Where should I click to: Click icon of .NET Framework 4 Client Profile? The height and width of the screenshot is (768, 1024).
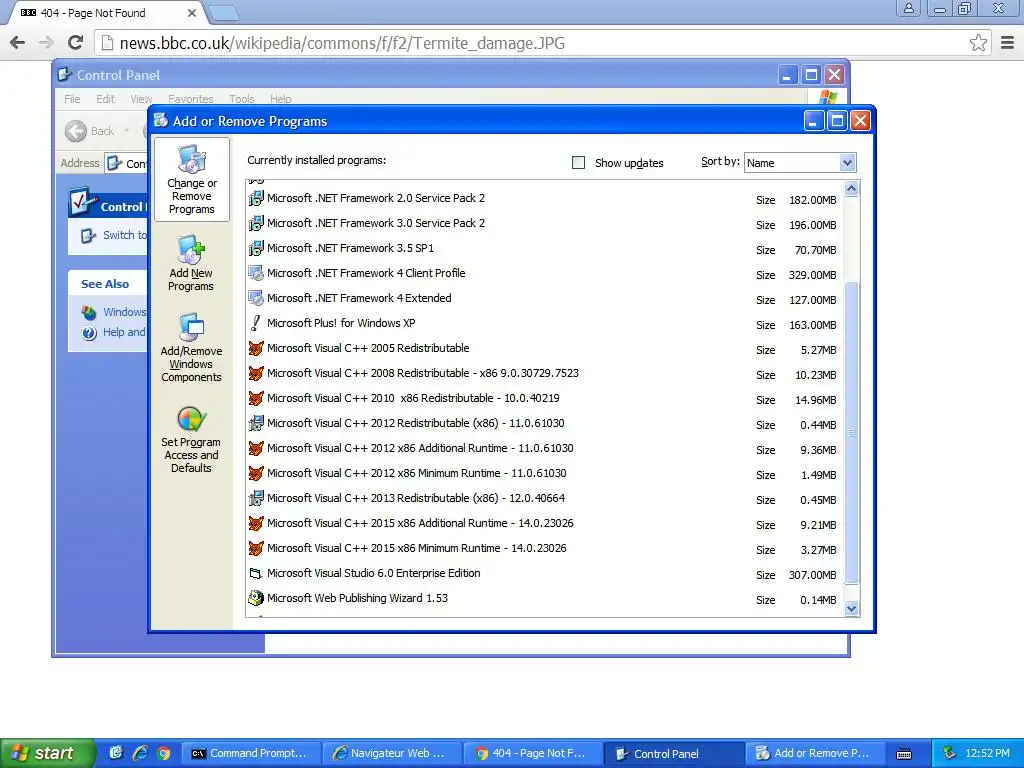pyautogui.click(x=256, y=273)
